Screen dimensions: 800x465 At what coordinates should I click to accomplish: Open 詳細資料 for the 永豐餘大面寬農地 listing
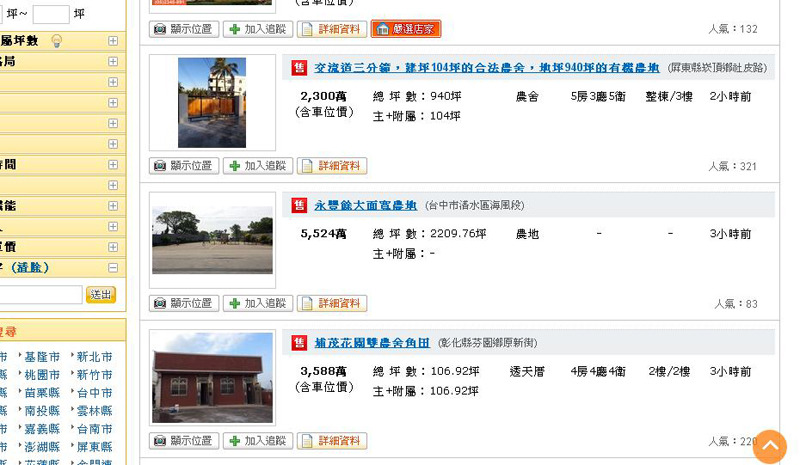coord(332,303)
